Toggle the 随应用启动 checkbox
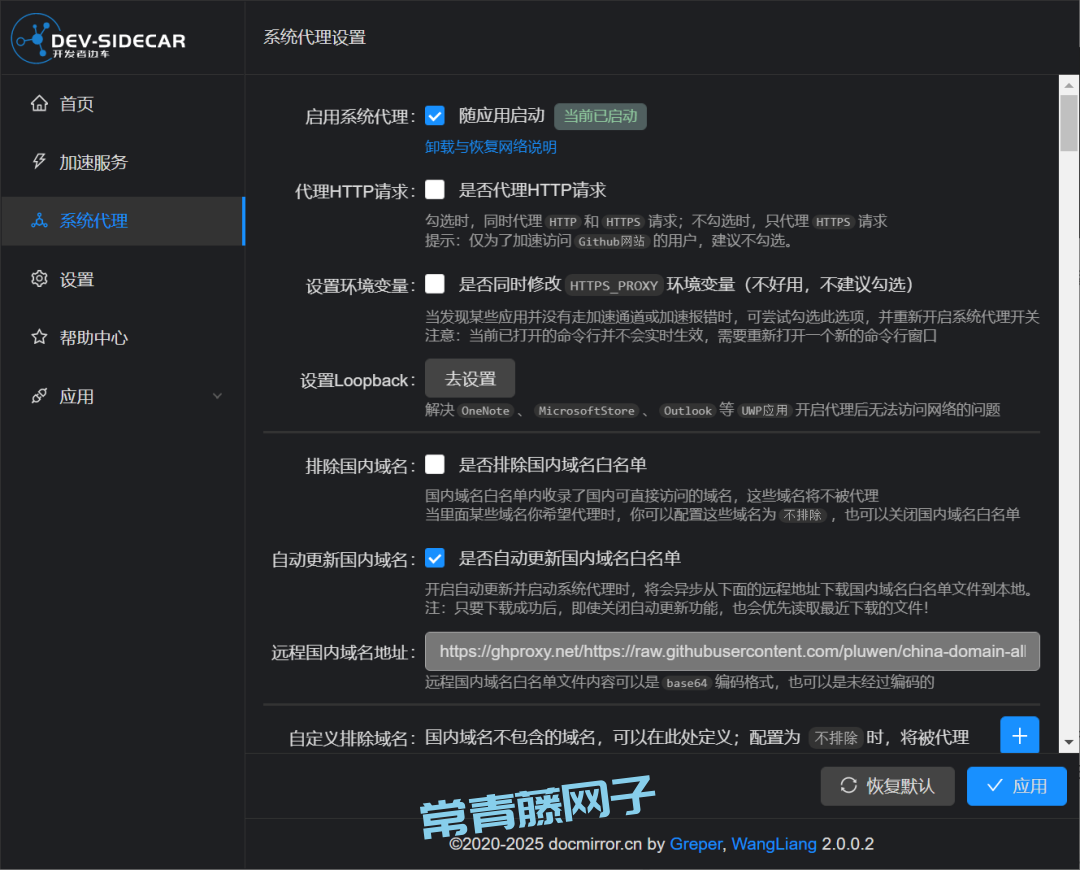 point(435,116)
